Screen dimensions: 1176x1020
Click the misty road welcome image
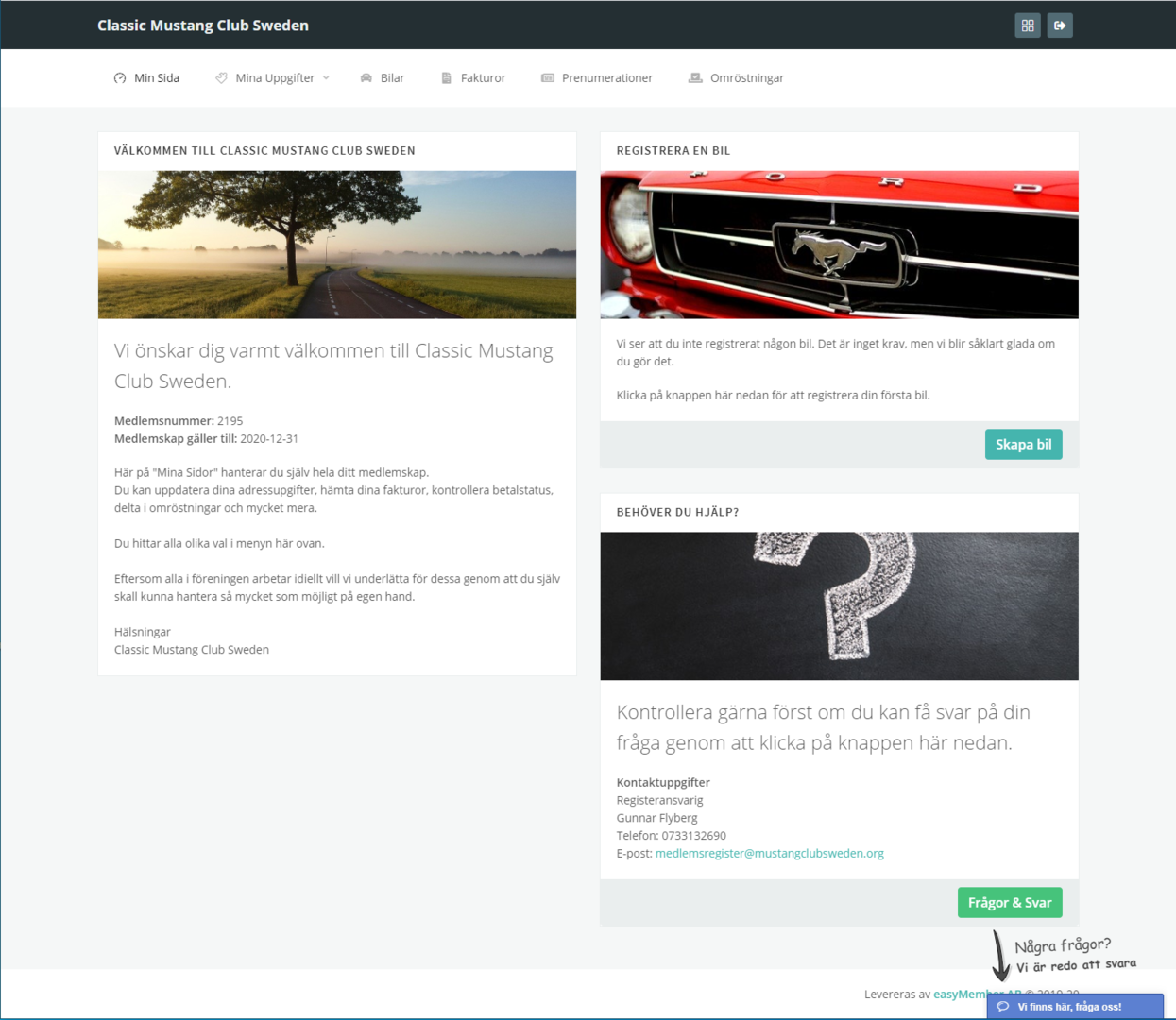337,245
